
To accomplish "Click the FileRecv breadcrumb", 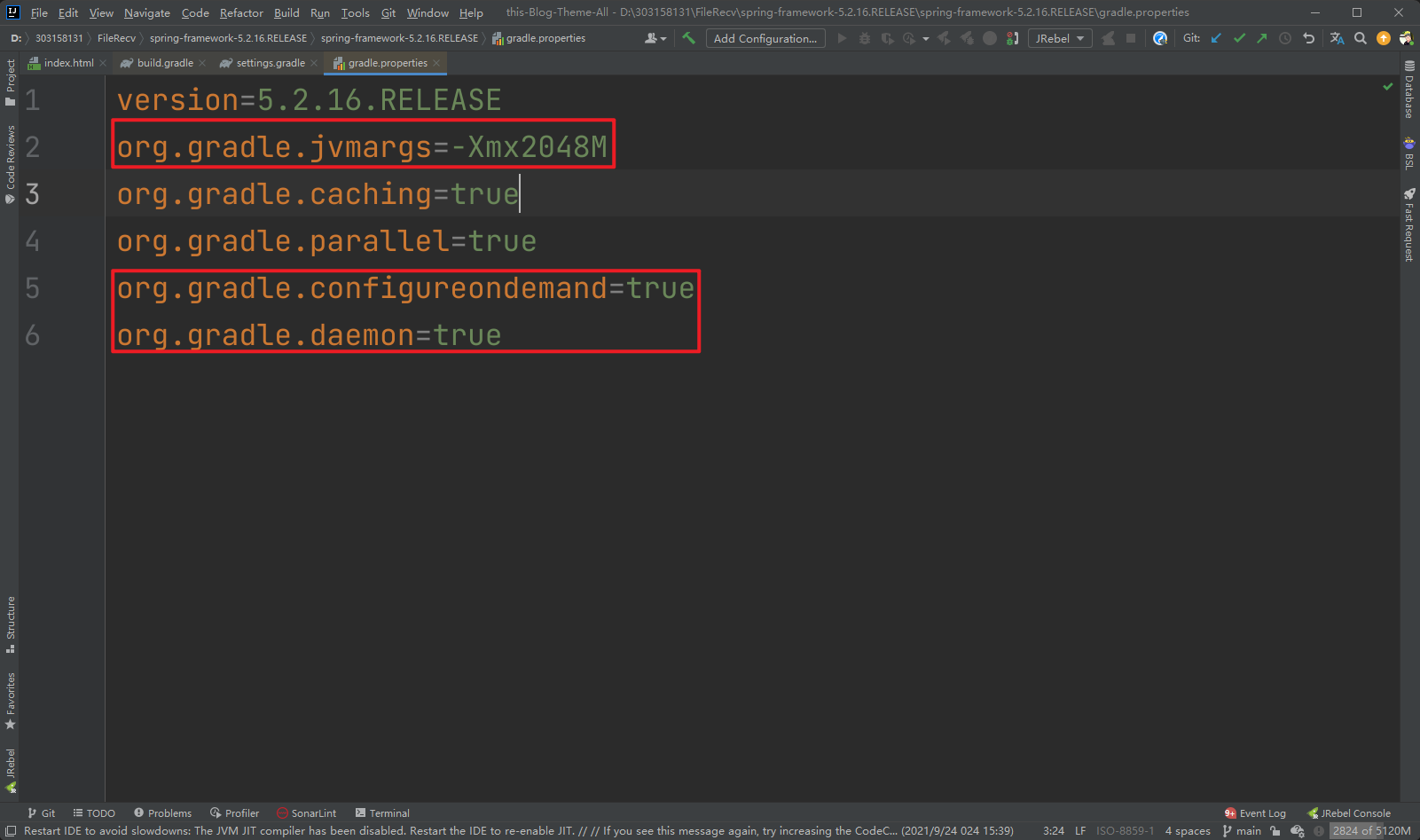I will 116,38.
